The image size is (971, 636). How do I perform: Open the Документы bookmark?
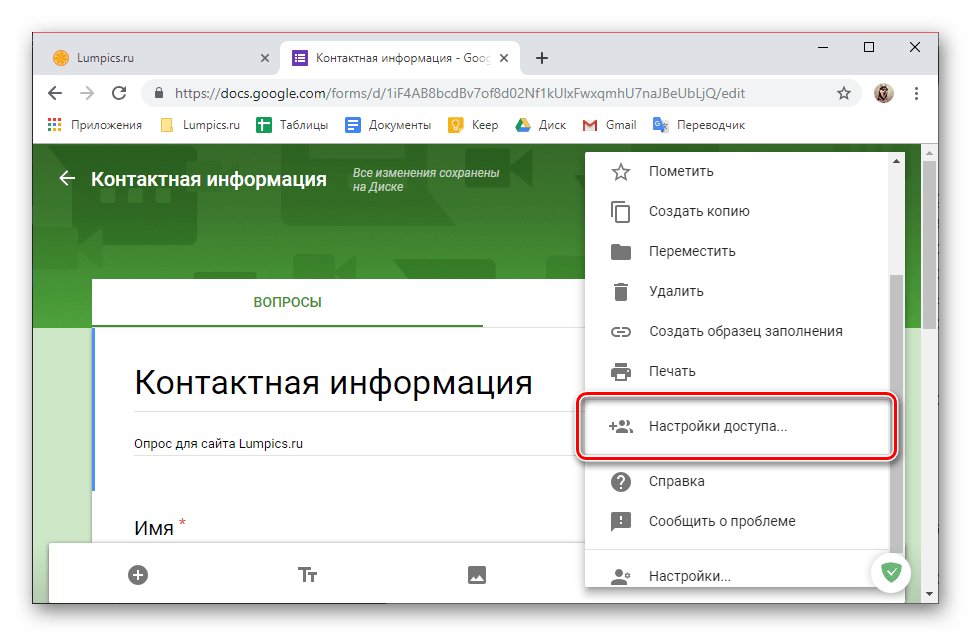388,125
